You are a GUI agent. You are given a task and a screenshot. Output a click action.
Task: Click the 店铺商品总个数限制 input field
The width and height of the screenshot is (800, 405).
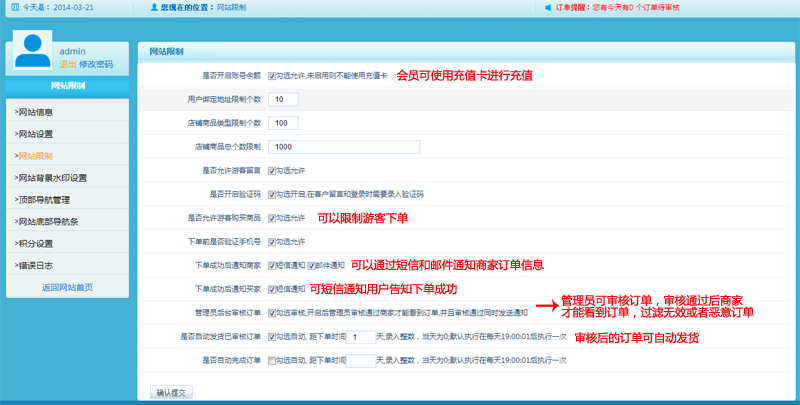coord(343,147)
